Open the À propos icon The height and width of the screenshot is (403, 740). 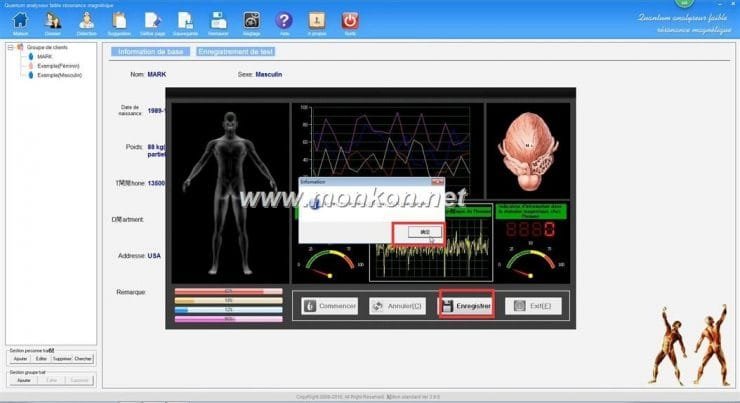pyautogui.click(x=317, y=21)
